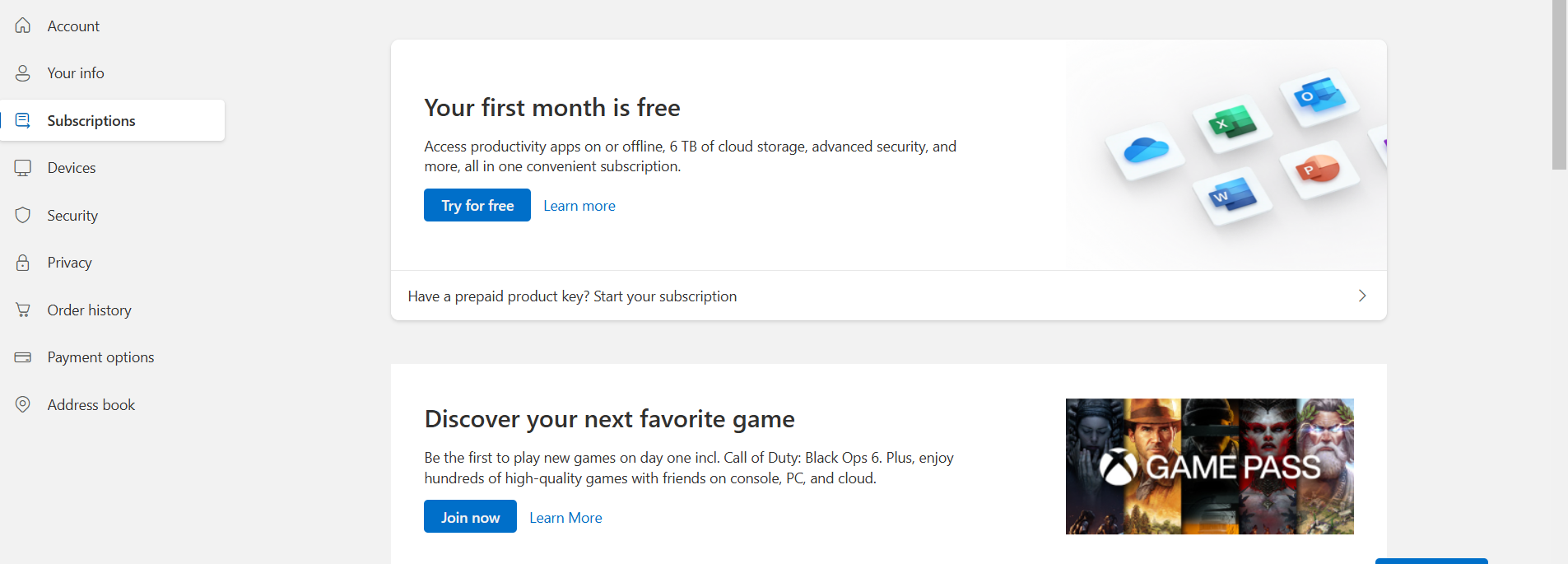Click the 'Your first month is free' heading
This screenshot has width=1568, height=564.
coord(552,108)
